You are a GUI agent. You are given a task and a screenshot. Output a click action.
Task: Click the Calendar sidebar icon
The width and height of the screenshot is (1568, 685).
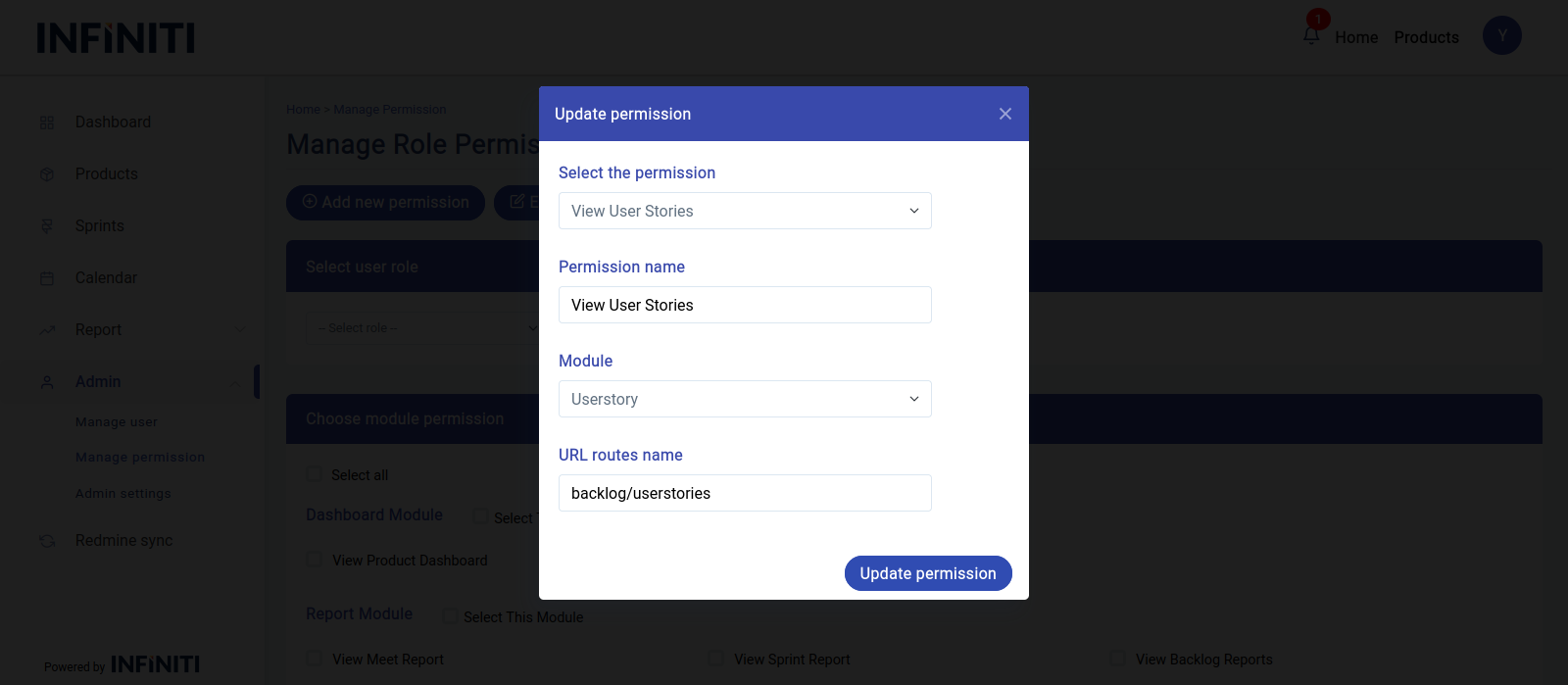(47, 278)
